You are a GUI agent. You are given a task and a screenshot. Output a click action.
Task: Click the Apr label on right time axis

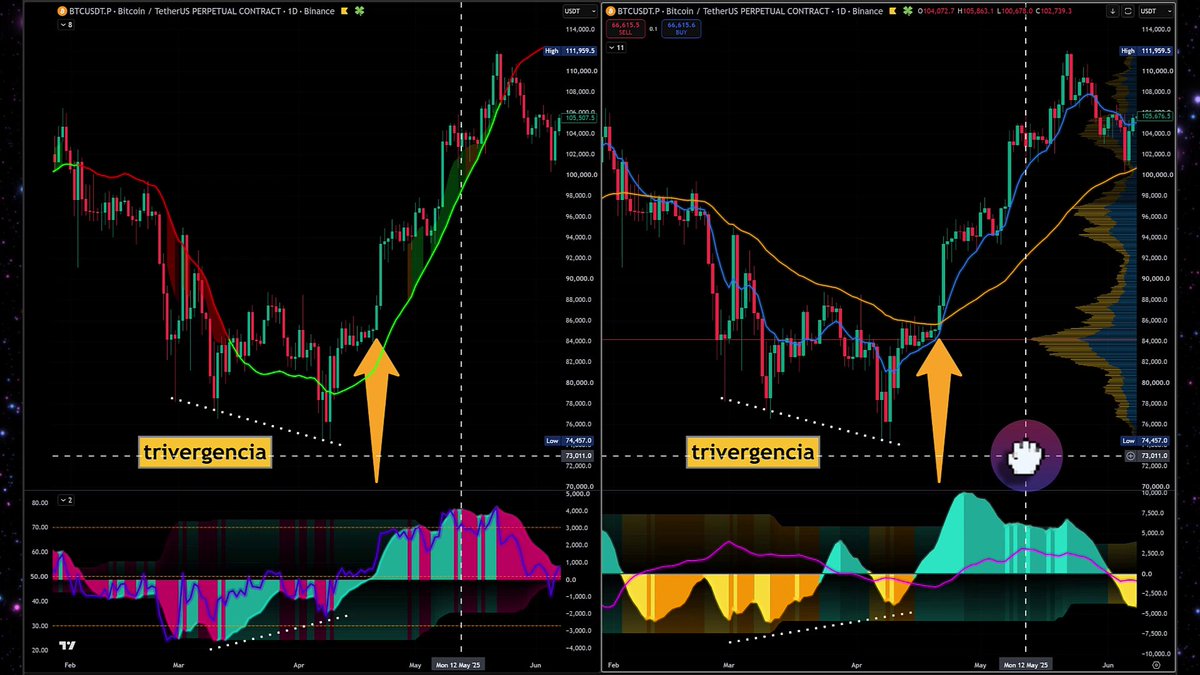pos(855,664)
